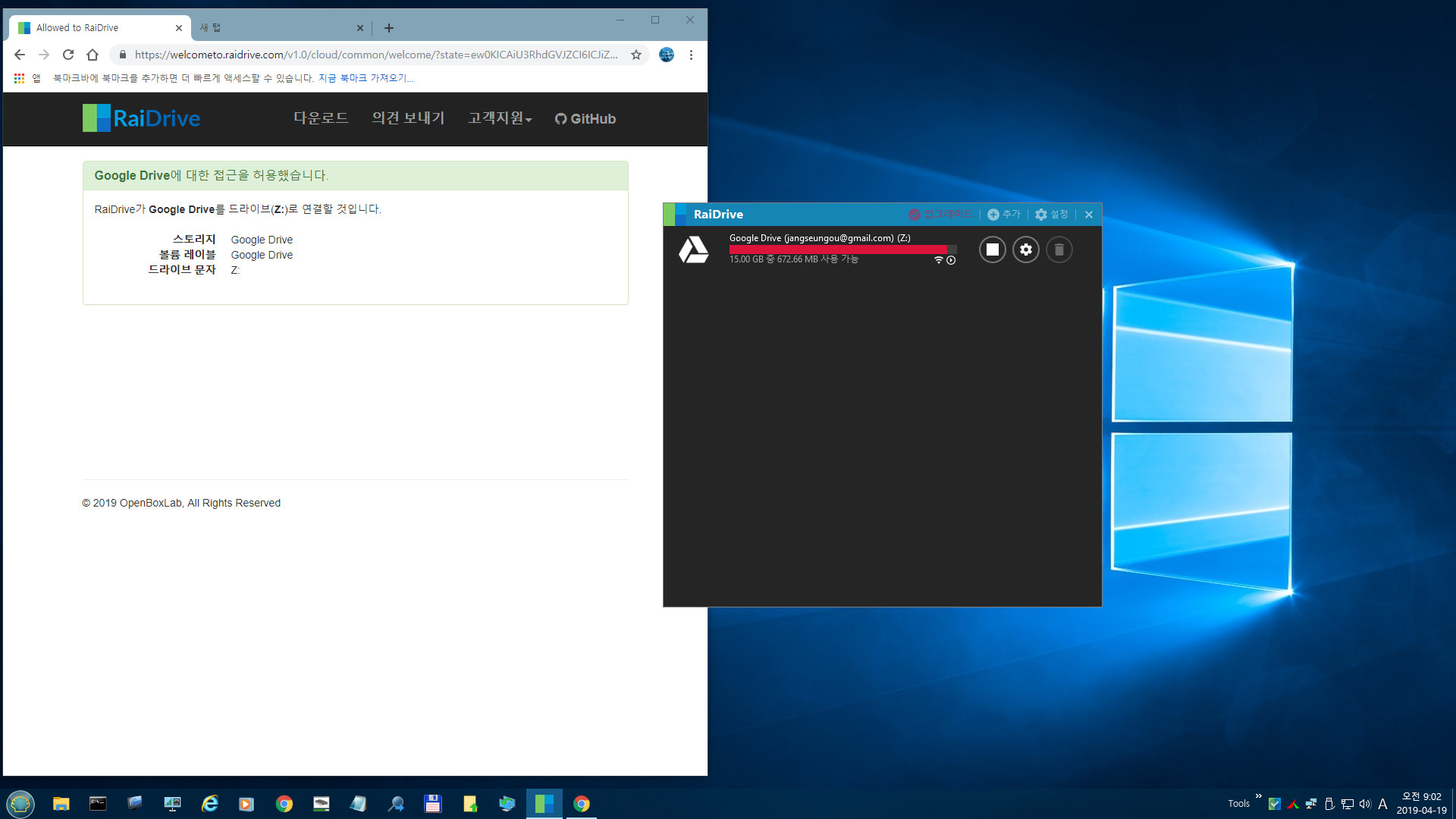The image size is (1456, 819).
Task: Click the drive letter Z: value on page
Action: point(235,270)
